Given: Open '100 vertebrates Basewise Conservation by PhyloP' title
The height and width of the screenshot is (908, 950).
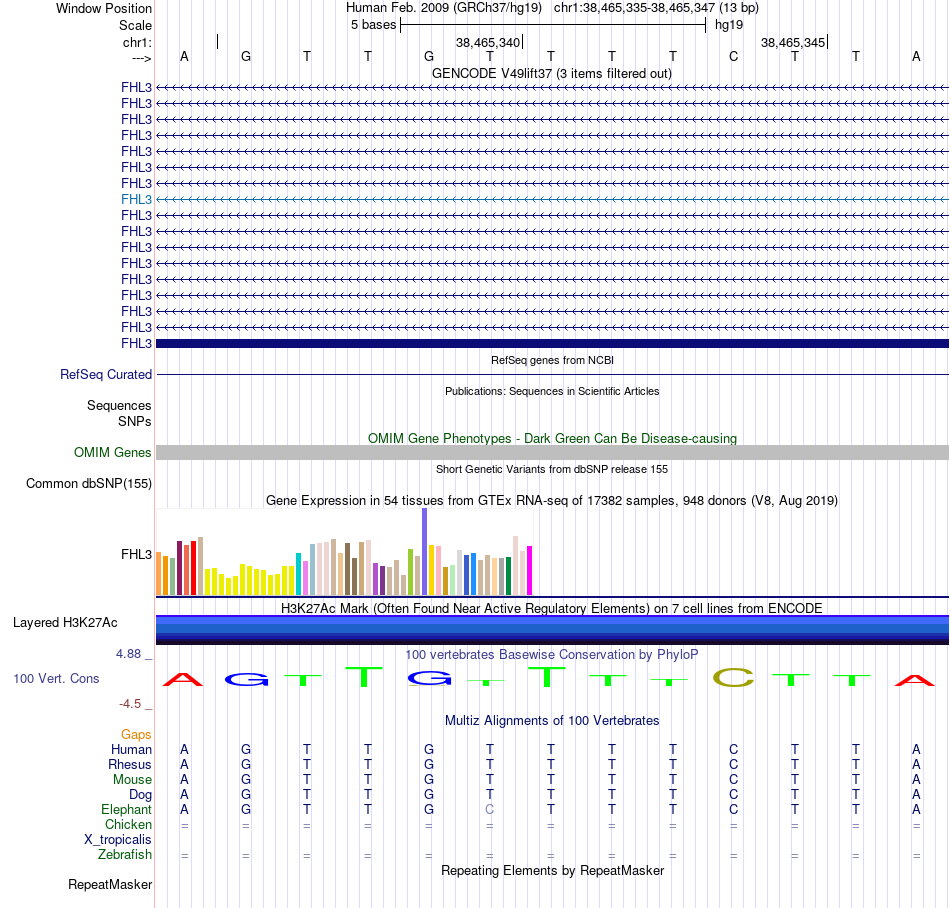Looking at the screenshot, I should pos(552,655).
